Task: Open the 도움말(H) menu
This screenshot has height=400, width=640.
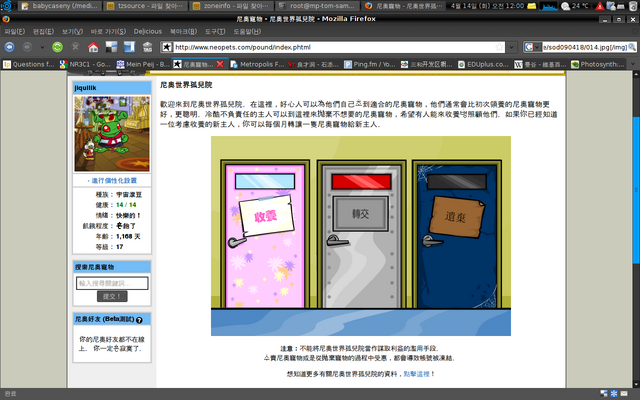Action: (247, 31)
